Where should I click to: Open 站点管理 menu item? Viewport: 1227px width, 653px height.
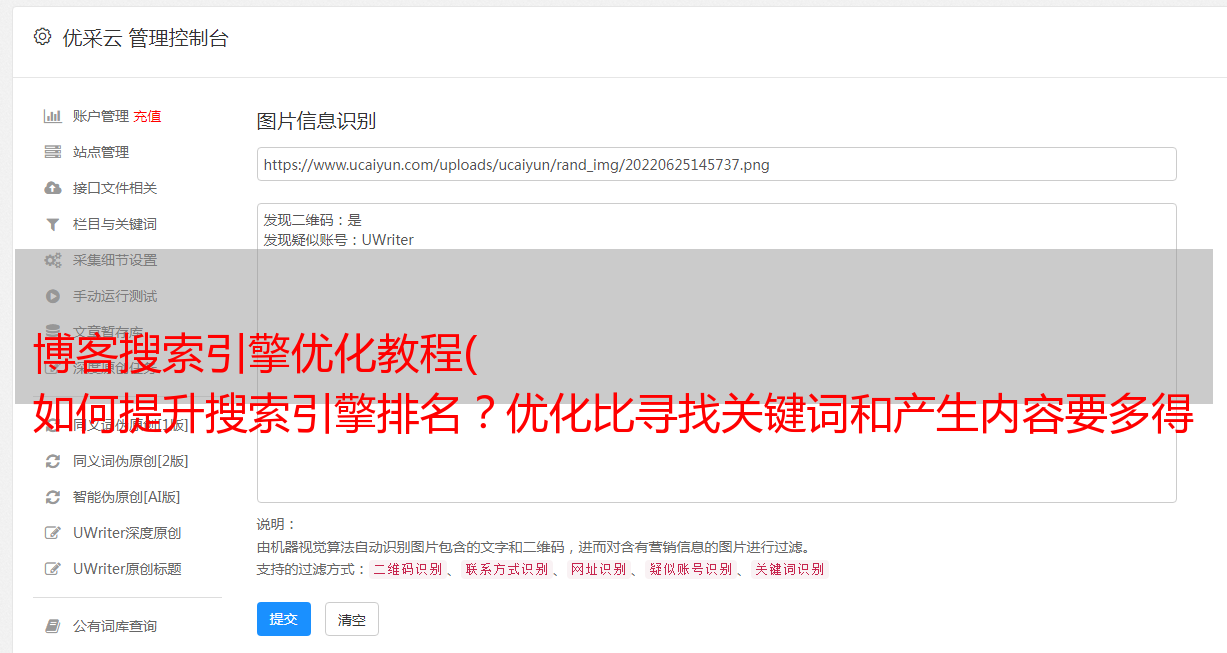click(101, 152)
